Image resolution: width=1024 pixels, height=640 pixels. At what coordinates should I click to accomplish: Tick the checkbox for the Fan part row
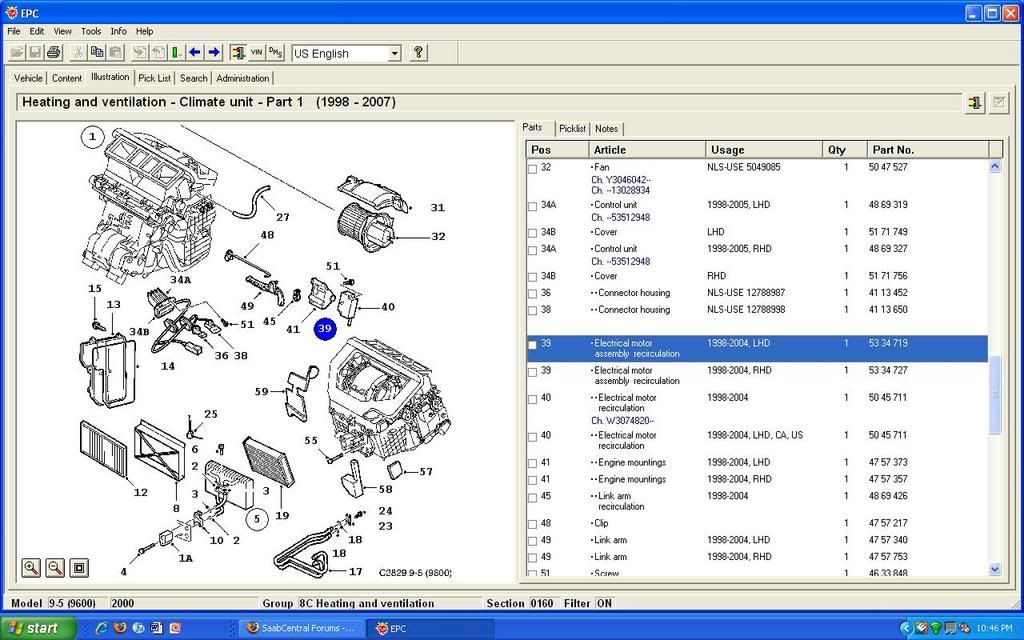pos(531,167)
